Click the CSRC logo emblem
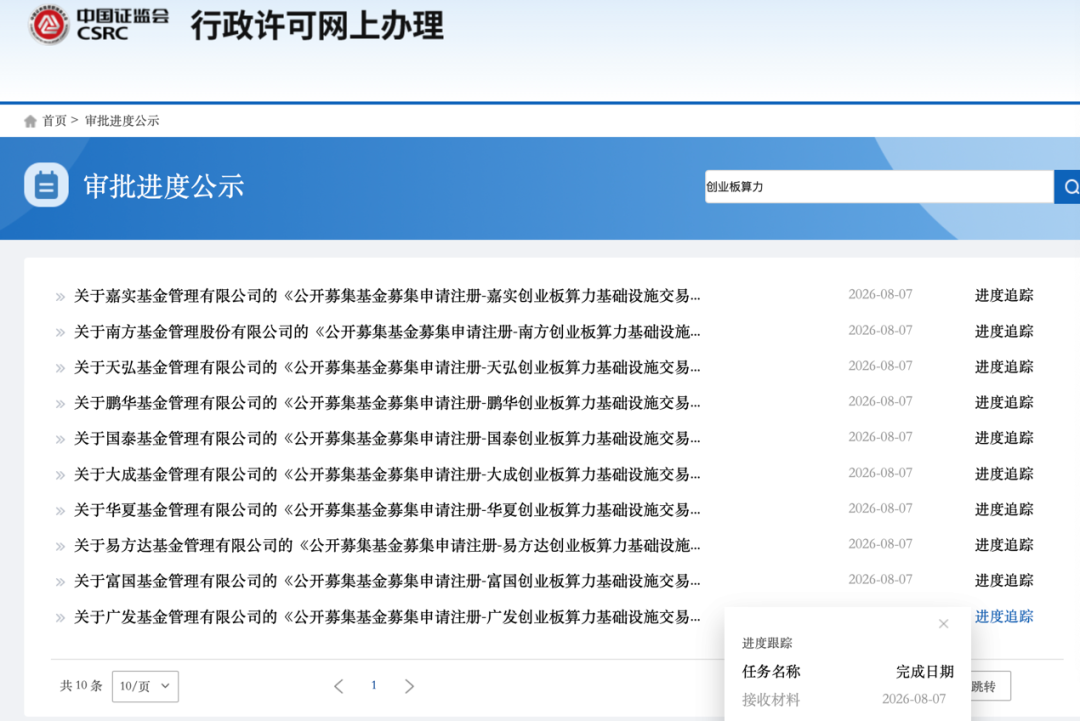1080x721 pixels. [49, 25]
